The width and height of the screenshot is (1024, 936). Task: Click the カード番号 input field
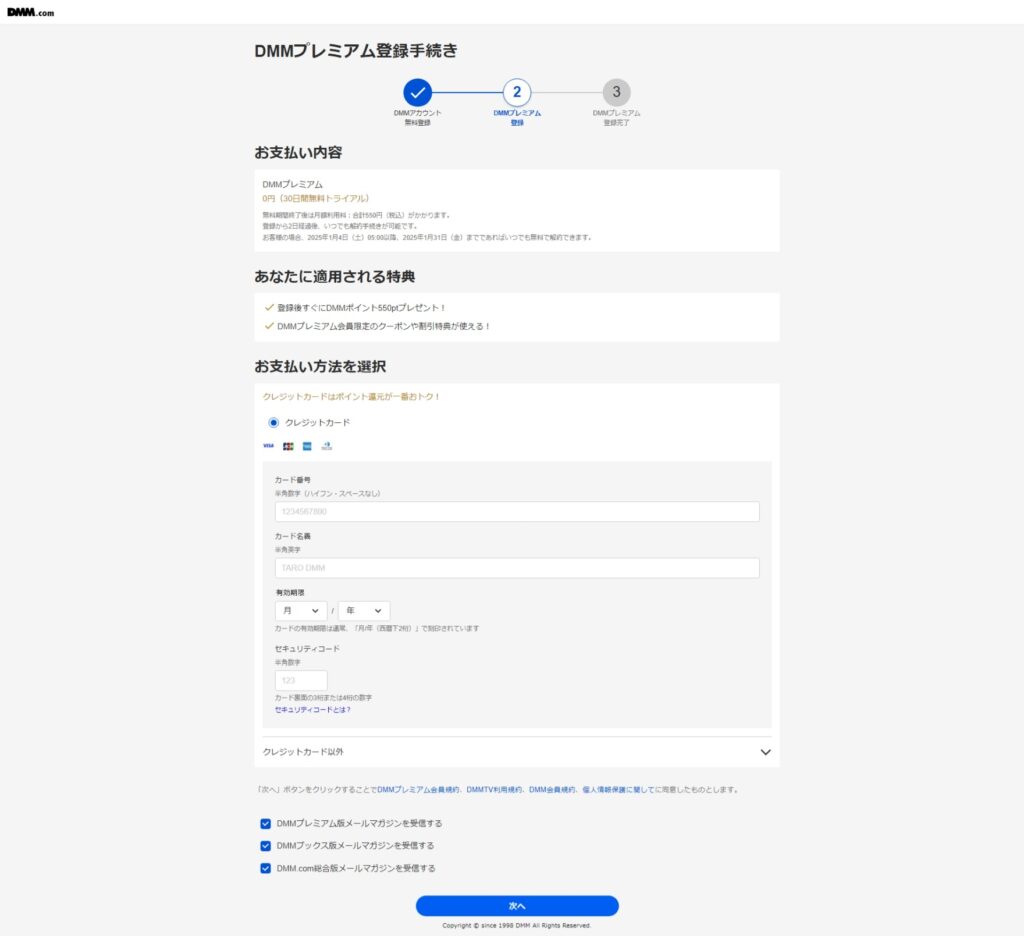coord(517,511)
